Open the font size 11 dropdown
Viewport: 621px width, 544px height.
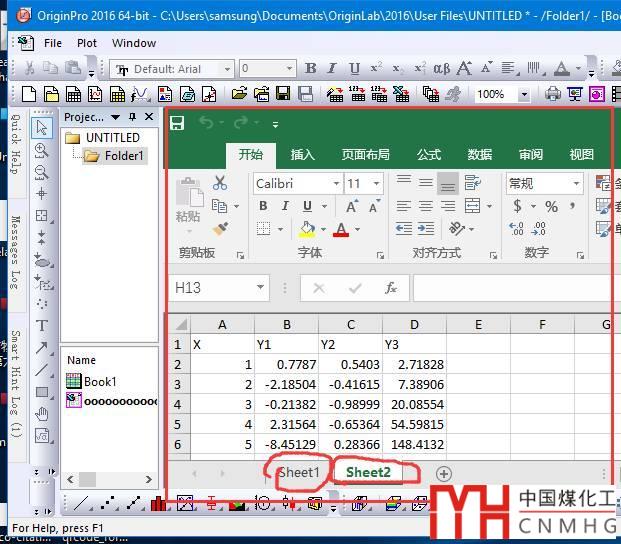click(376, 184)
